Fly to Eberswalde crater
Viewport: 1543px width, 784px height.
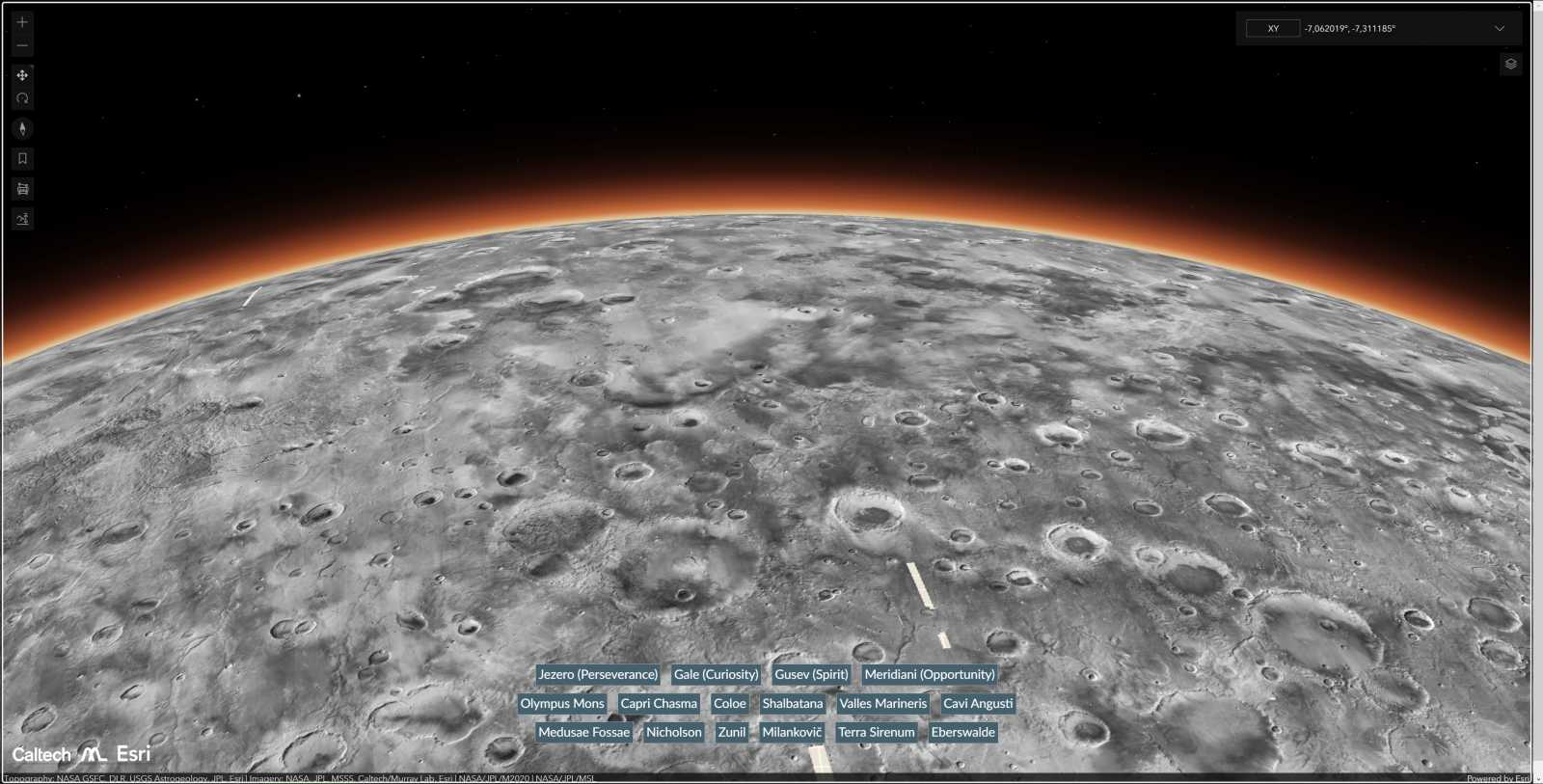point(962,732)
